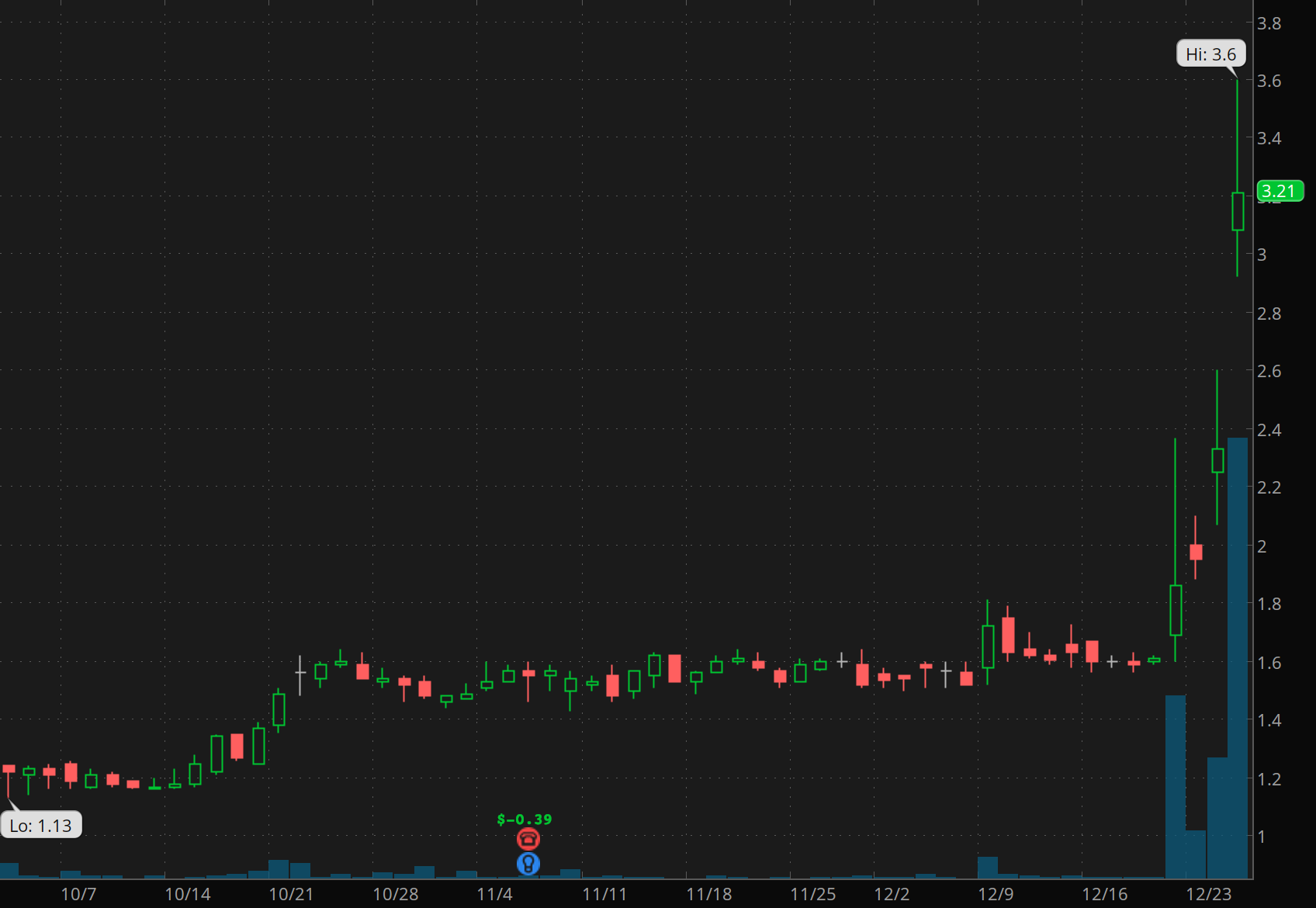Screen dimensions: 1316x908
Task: Click the latest green candlestick body near 3.21
Action: (1238, 211)
